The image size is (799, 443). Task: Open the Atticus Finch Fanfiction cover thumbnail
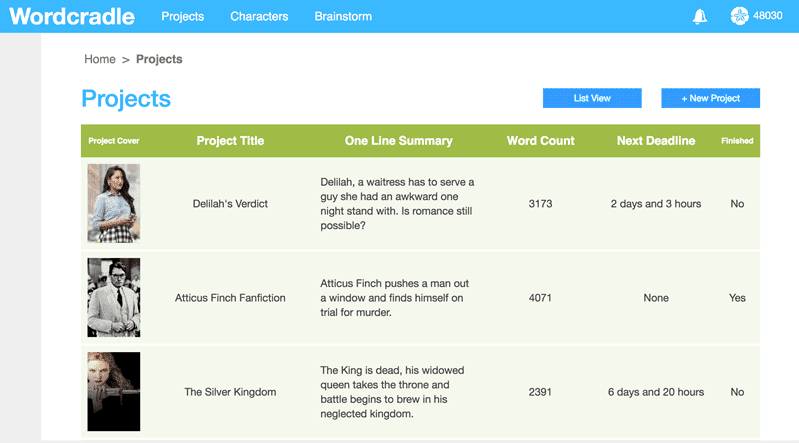[x=114, y=297]
